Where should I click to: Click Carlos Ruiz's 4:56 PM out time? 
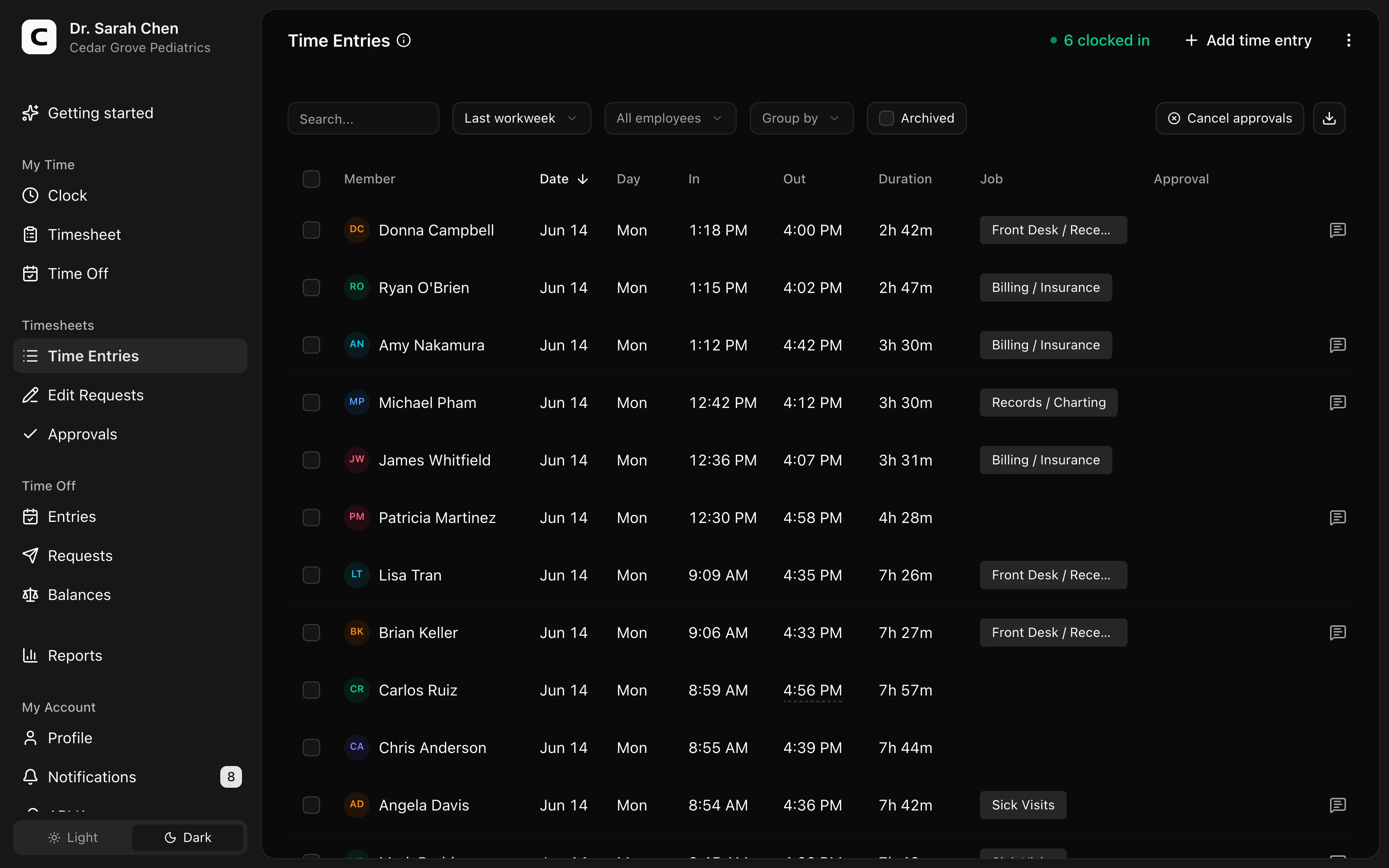[x=812, y=690]
